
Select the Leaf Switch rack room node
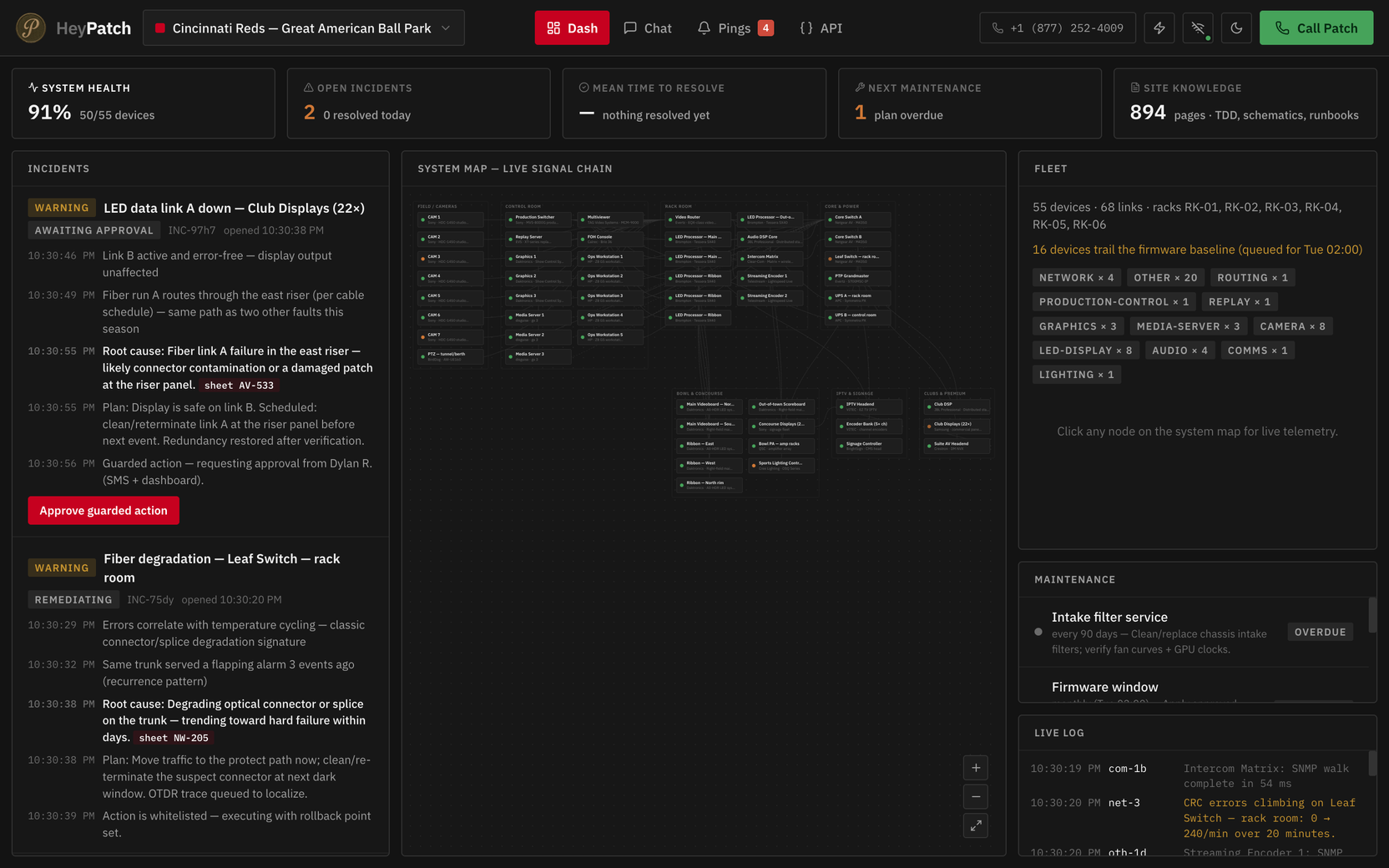[x=858, y=259]
